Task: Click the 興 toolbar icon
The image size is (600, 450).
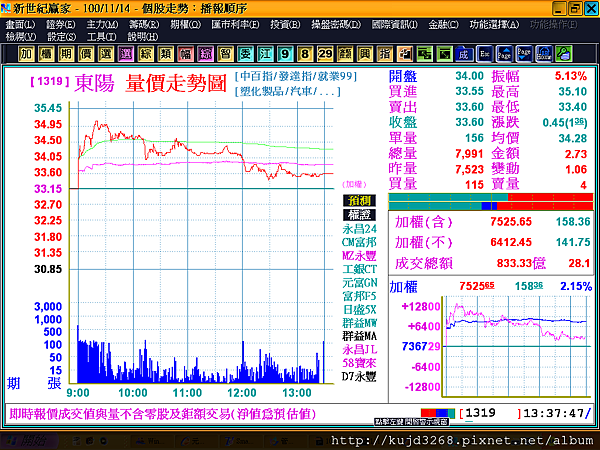Action: point(364,54)
